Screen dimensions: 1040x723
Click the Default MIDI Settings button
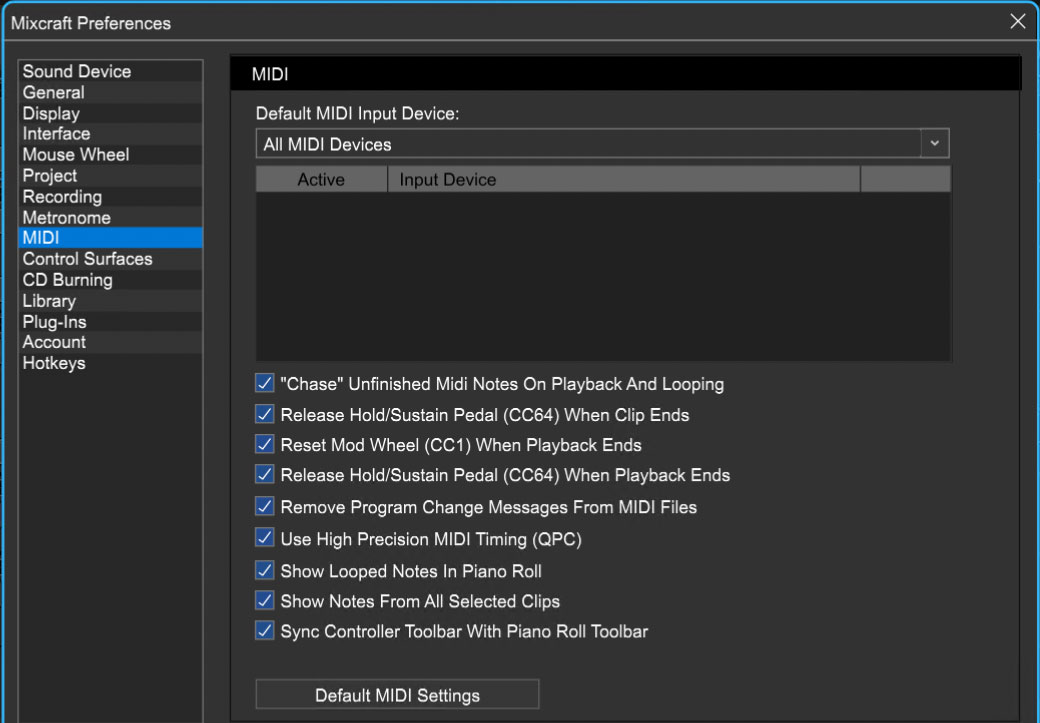(397, 694)
